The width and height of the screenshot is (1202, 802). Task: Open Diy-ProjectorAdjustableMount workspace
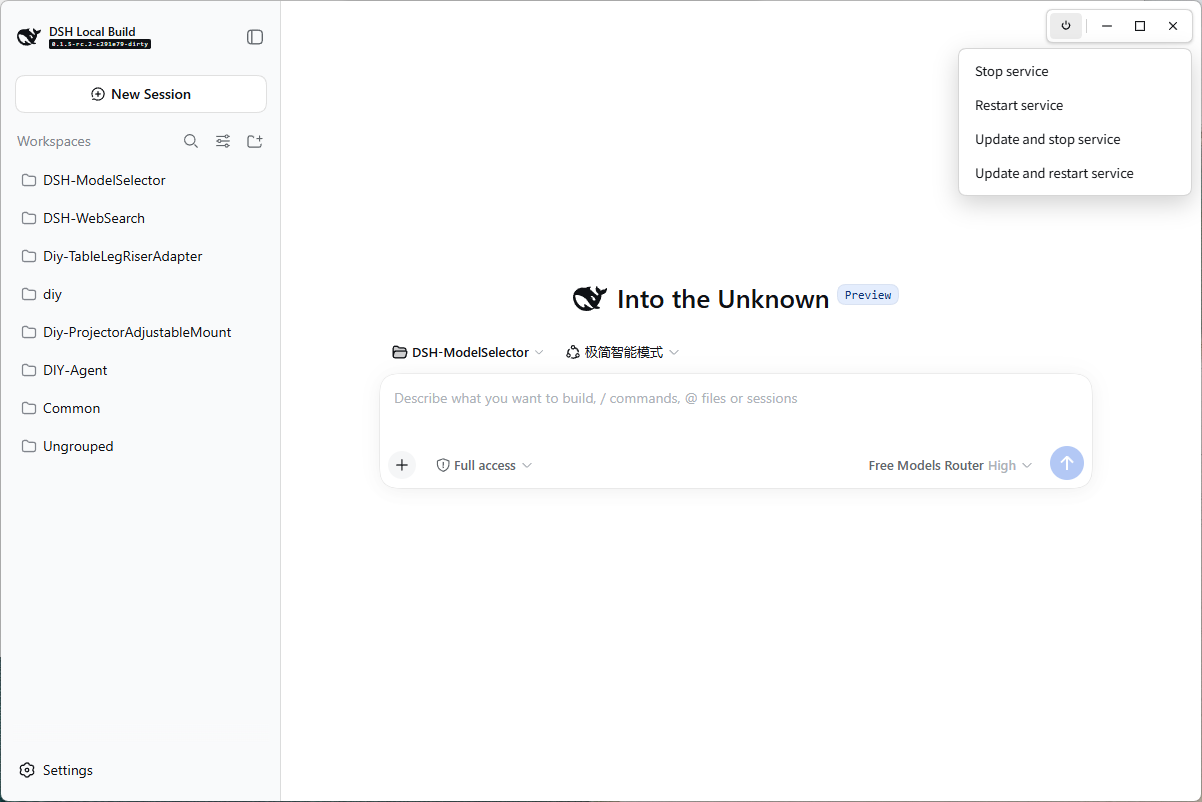pos(141,332)
